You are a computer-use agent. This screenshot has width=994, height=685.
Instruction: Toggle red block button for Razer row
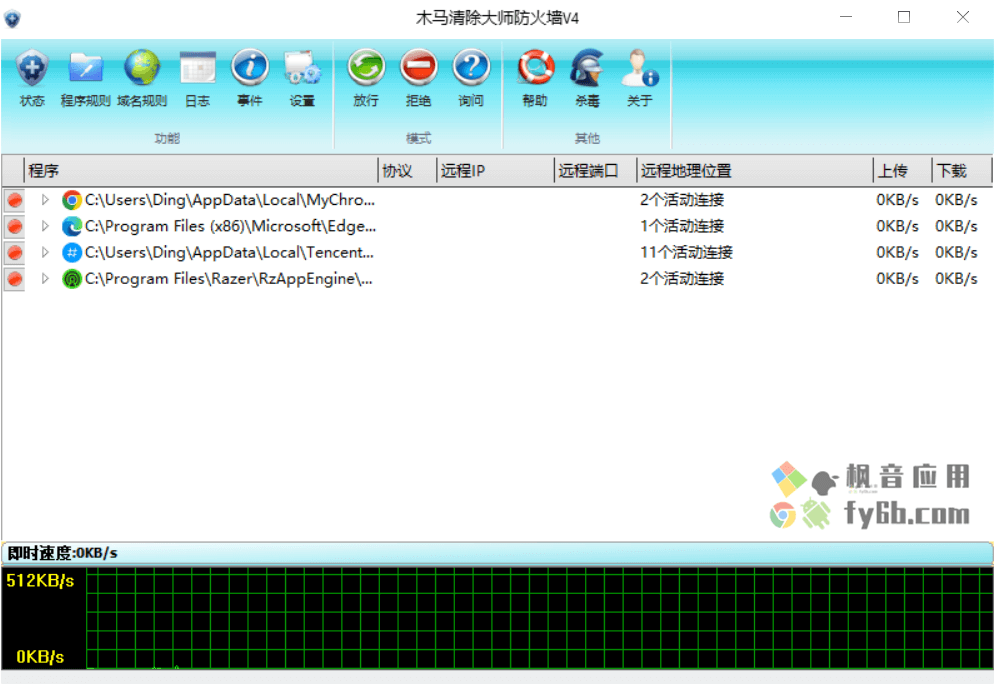coord(15,279)
